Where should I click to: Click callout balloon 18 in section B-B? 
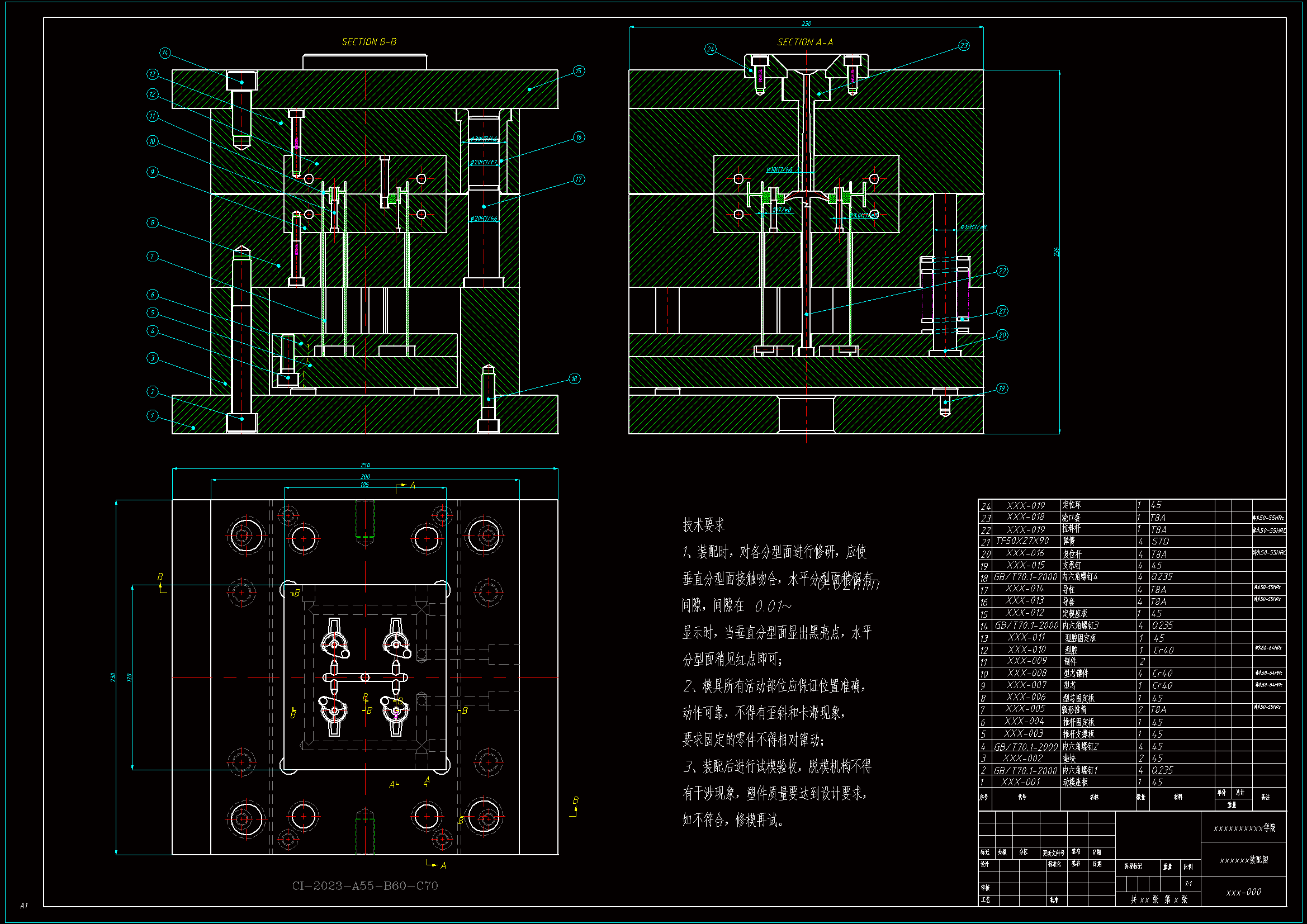(574, 378)
